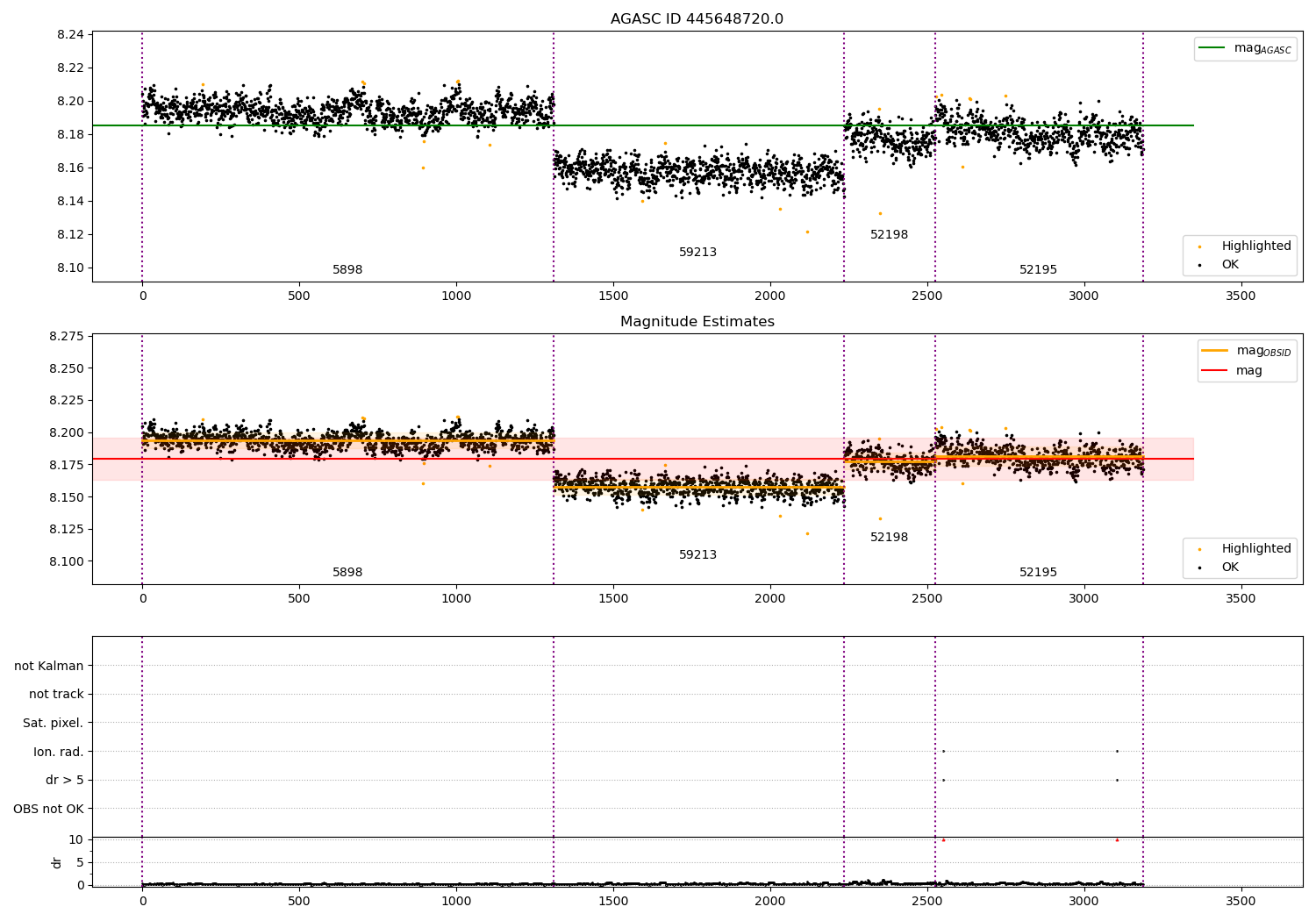Screen dimensions: 1316x921
Task: Click the Highlighted legend marker in middle plot
Action: (1199, 549)
